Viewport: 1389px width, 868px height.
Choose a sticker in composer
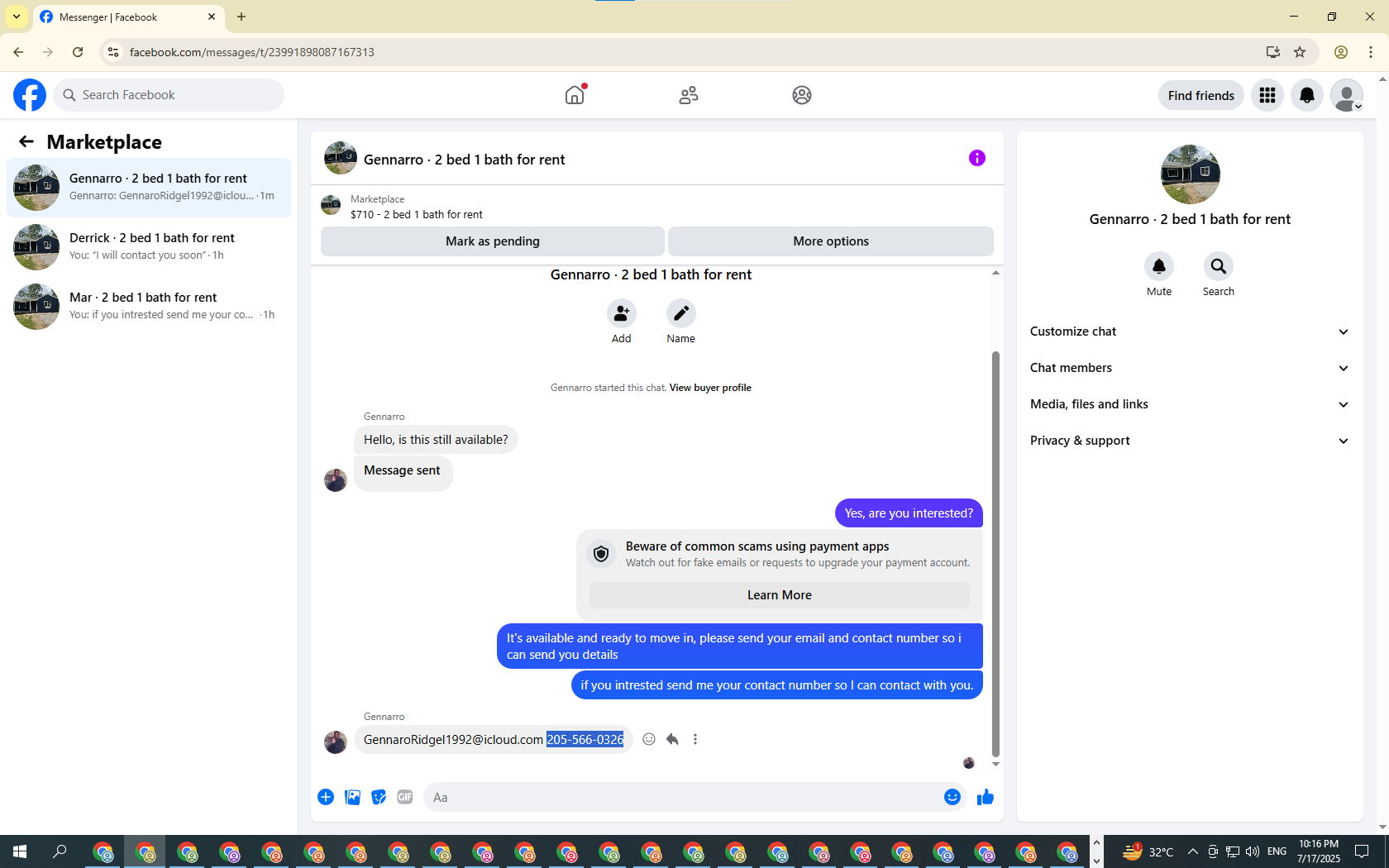pyautogui.click(x=379, y=797)
